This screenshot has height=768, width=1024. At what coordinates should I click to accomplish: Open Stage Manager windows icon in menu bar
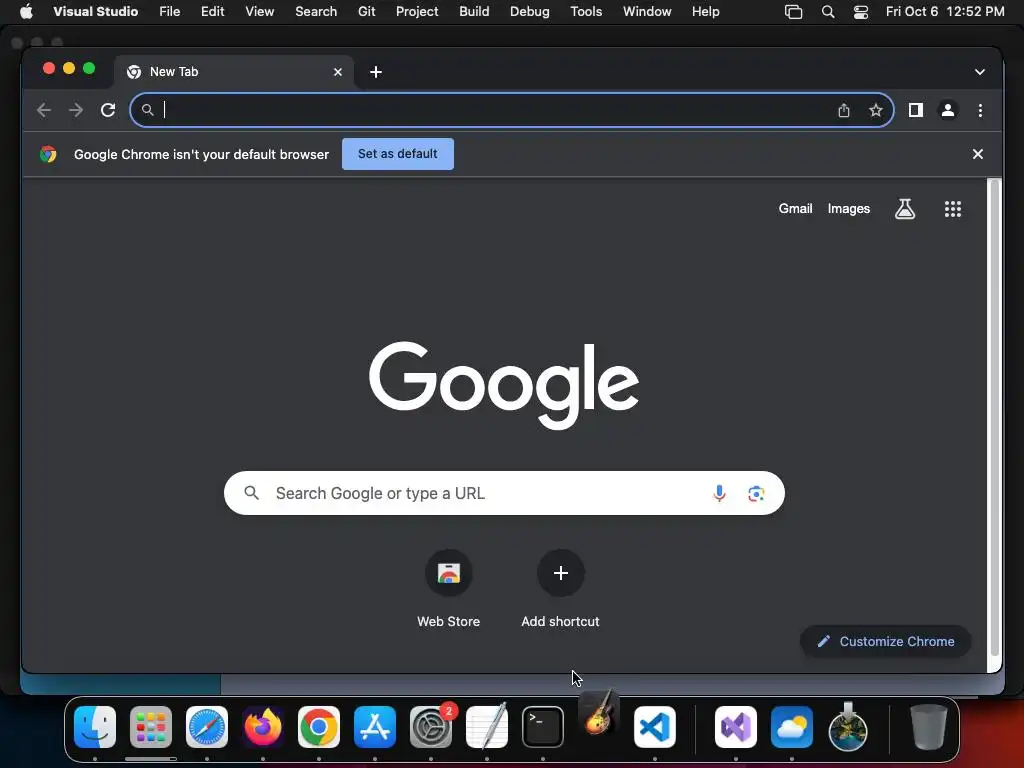[x=793, y=12]
